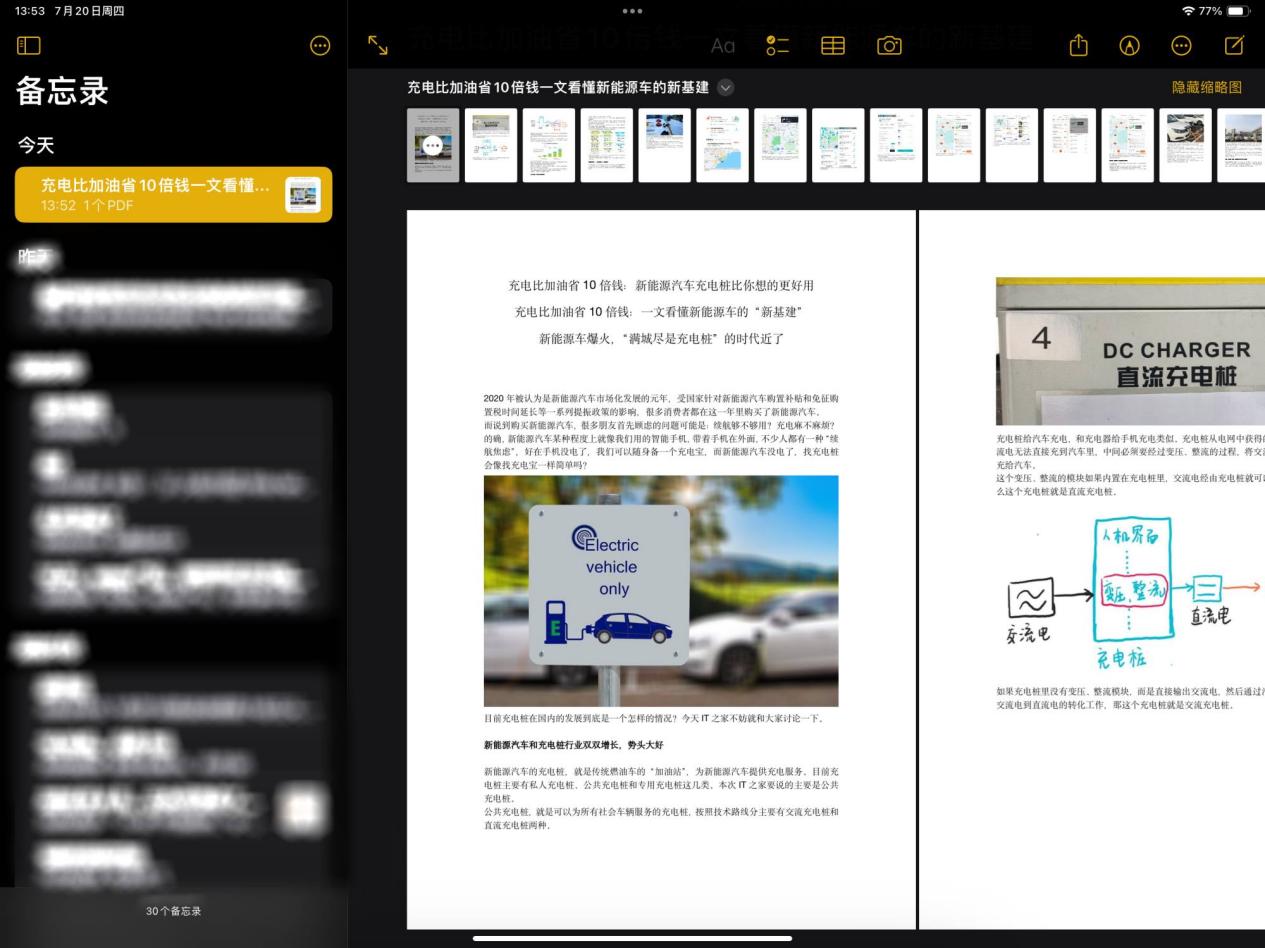Screen dimensions: 1265x948
Task: Compose a new note with the compose icon
Action: (1232, 45)
